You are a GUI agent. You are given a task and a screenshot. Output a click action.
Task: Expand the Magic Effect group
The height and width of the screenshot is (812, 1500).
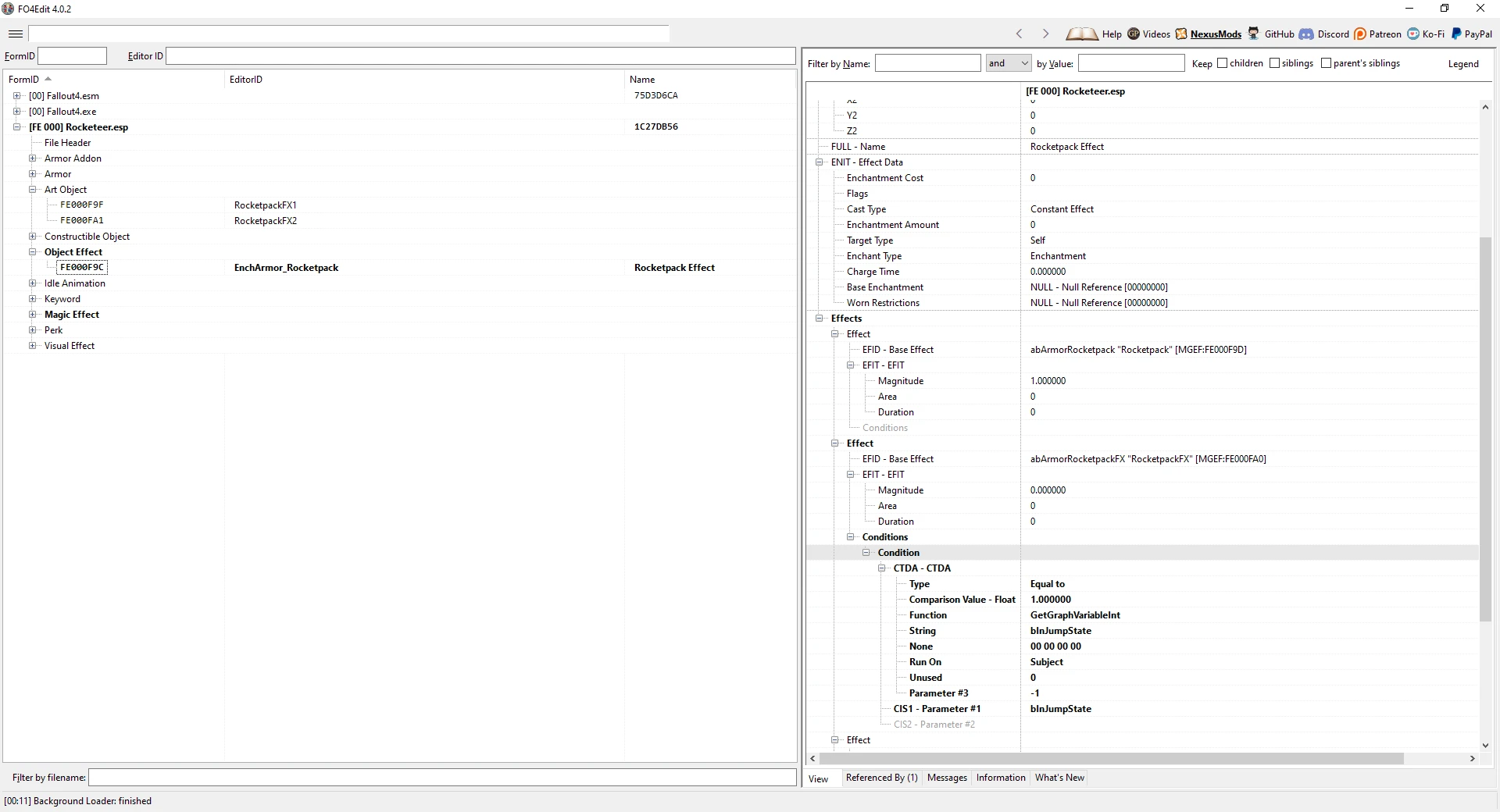(x=33, y=315)
